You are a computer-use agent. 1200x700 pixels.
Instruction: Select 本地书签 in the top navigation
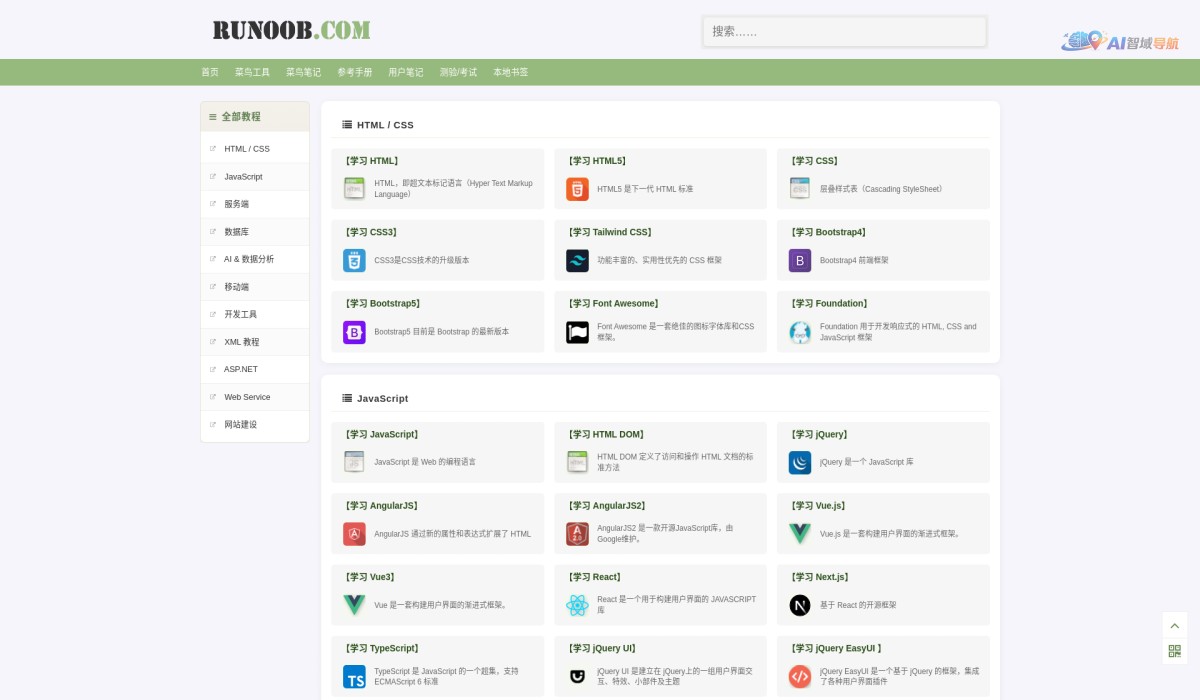coord(510,72)
